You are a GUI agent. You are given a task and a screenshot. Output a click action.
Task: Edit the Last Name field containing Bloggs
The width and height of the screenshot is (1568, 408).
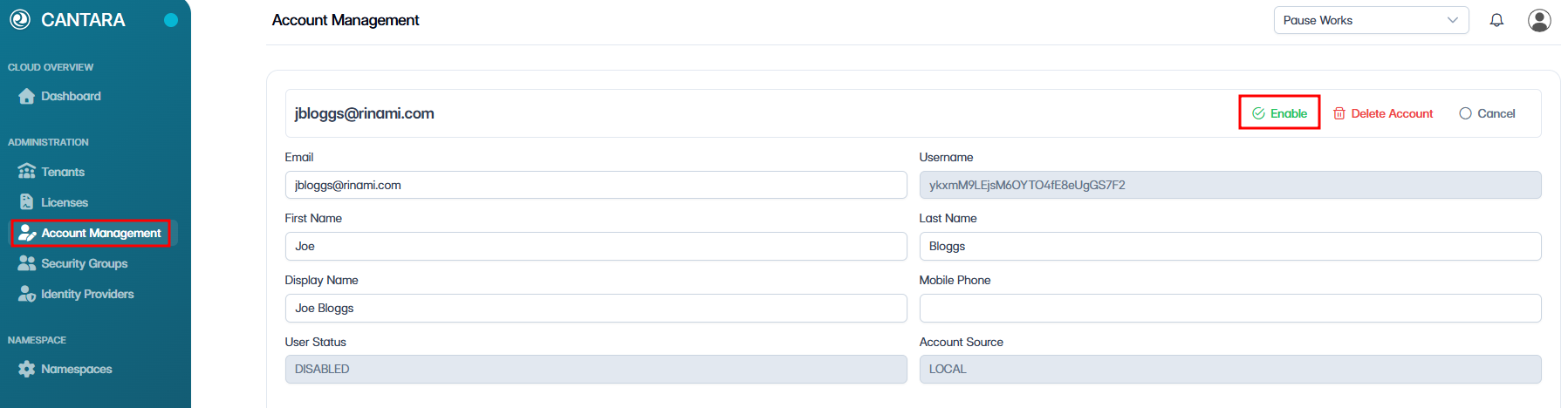point(1230,246)
